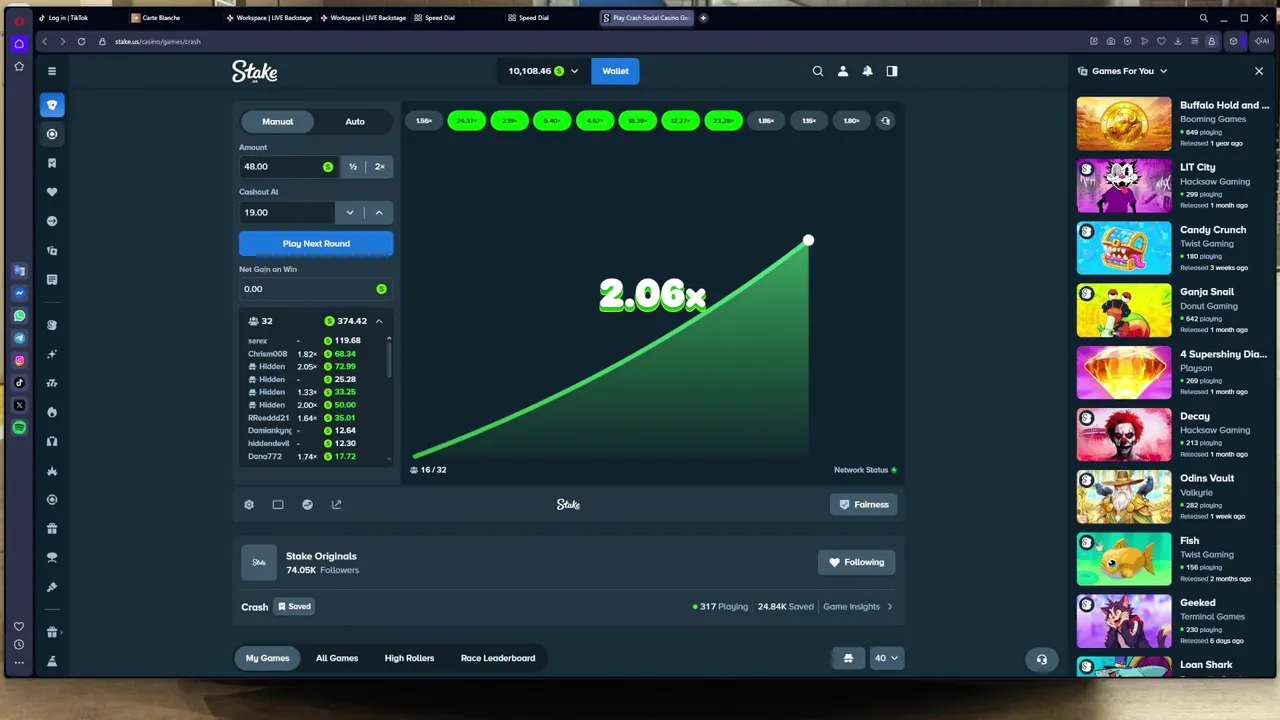Image resolution: width=1280 pixels, height=720 pixels.
Task: Halve the bet amount with ½
Action: click(353, 167)
